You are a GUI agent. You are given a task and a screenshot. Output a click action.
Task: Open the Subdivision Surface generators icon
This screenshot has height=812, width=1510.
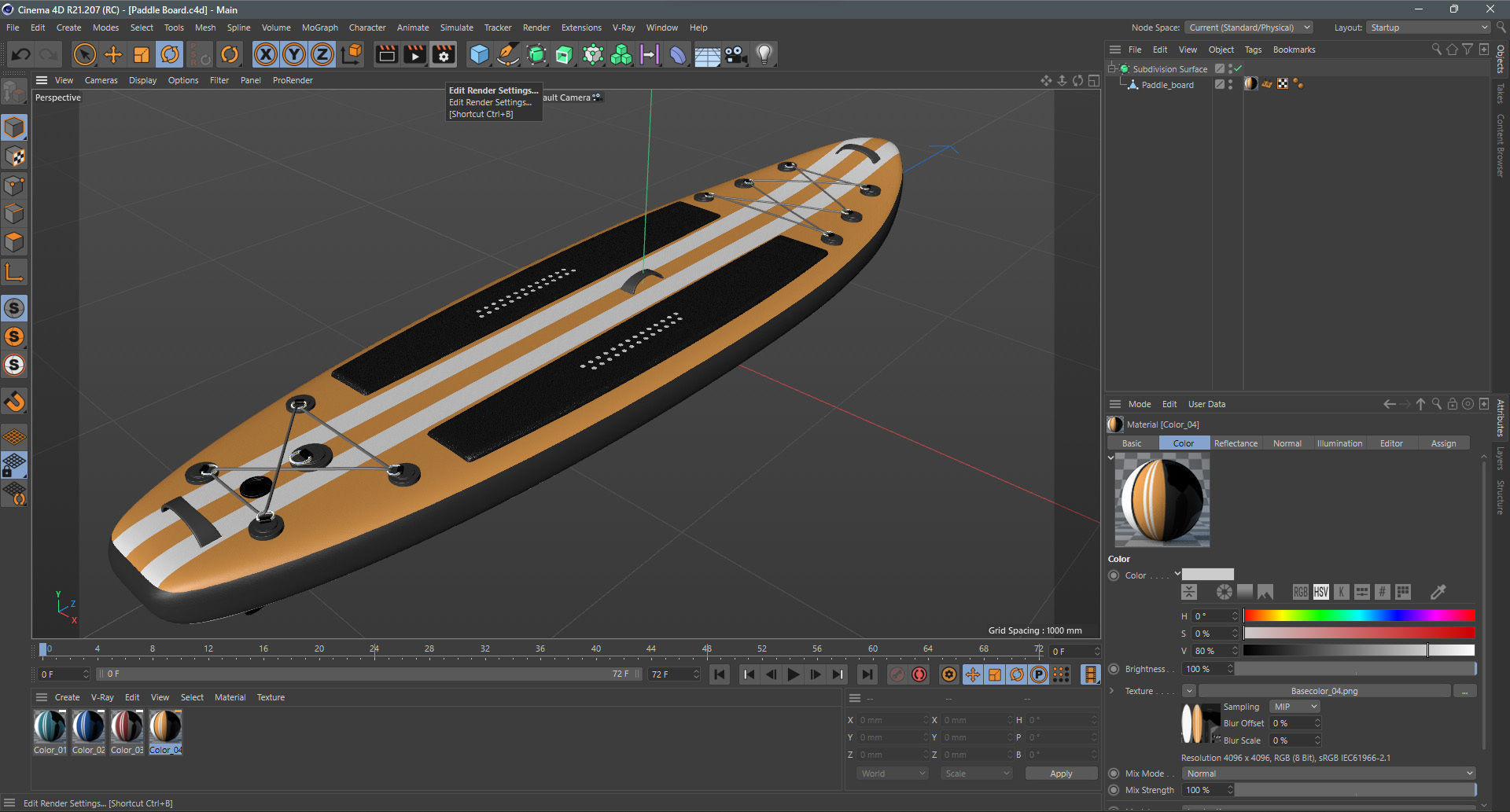click(536, 54)
